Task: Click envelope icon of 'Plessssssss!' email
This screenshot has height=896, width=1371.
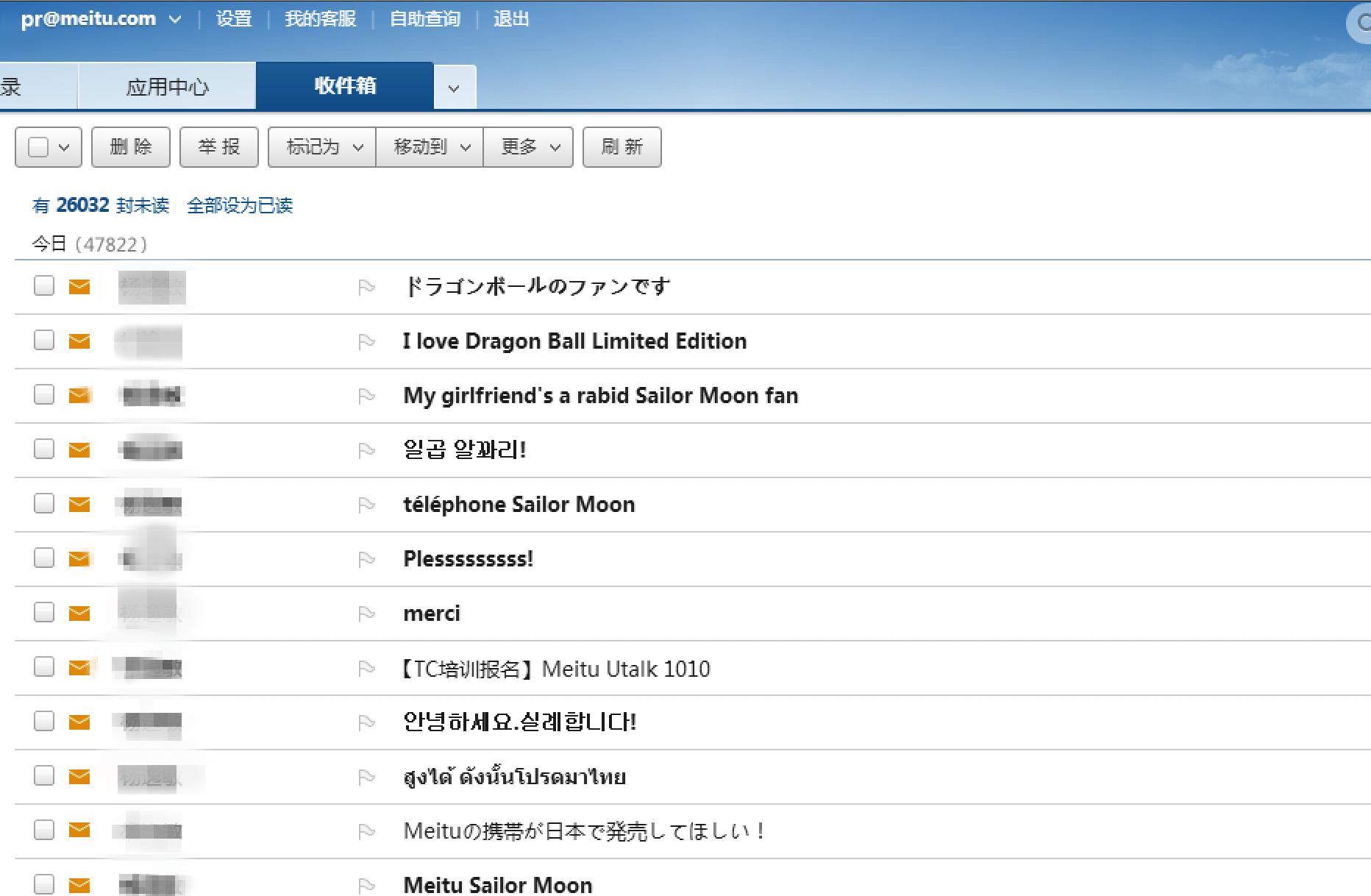Action: click(x=79, y=559)
